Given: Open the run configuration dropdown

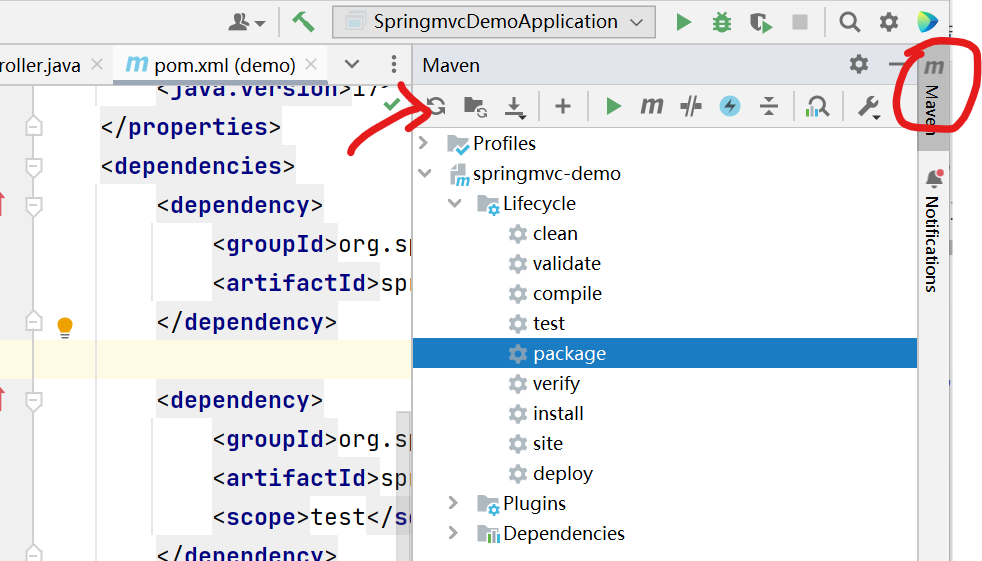Looking at the screenshot, I should [494, 22].
